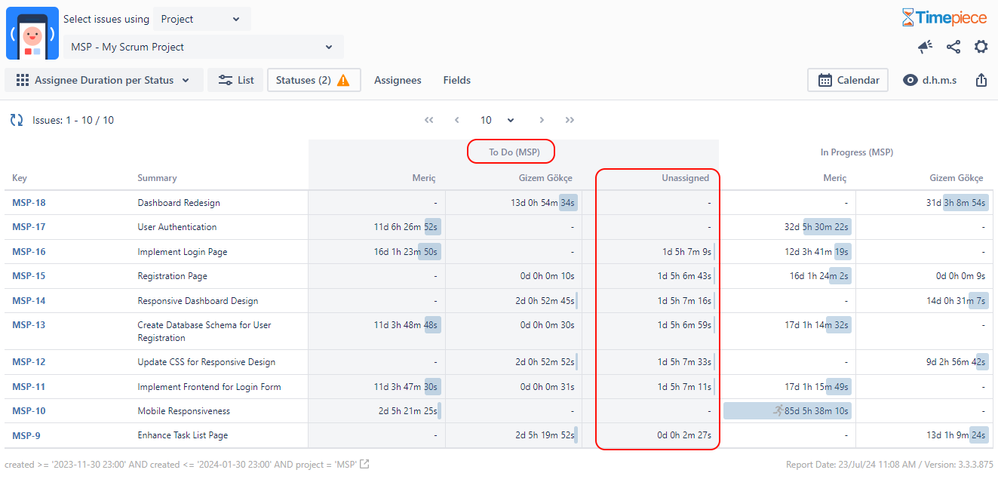Click the In Progress (MSP) status header
Image resolution: width=998 pixels, height=479 pixels.
click(x=857, y=153)
